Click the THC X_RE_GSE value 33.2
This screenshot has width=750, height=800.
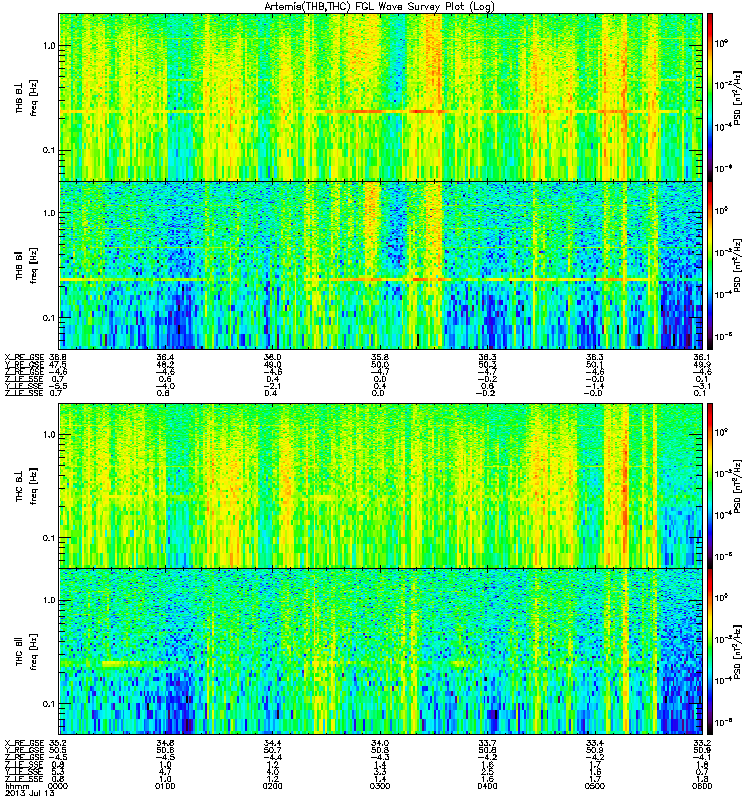click(x=702, y=743)
